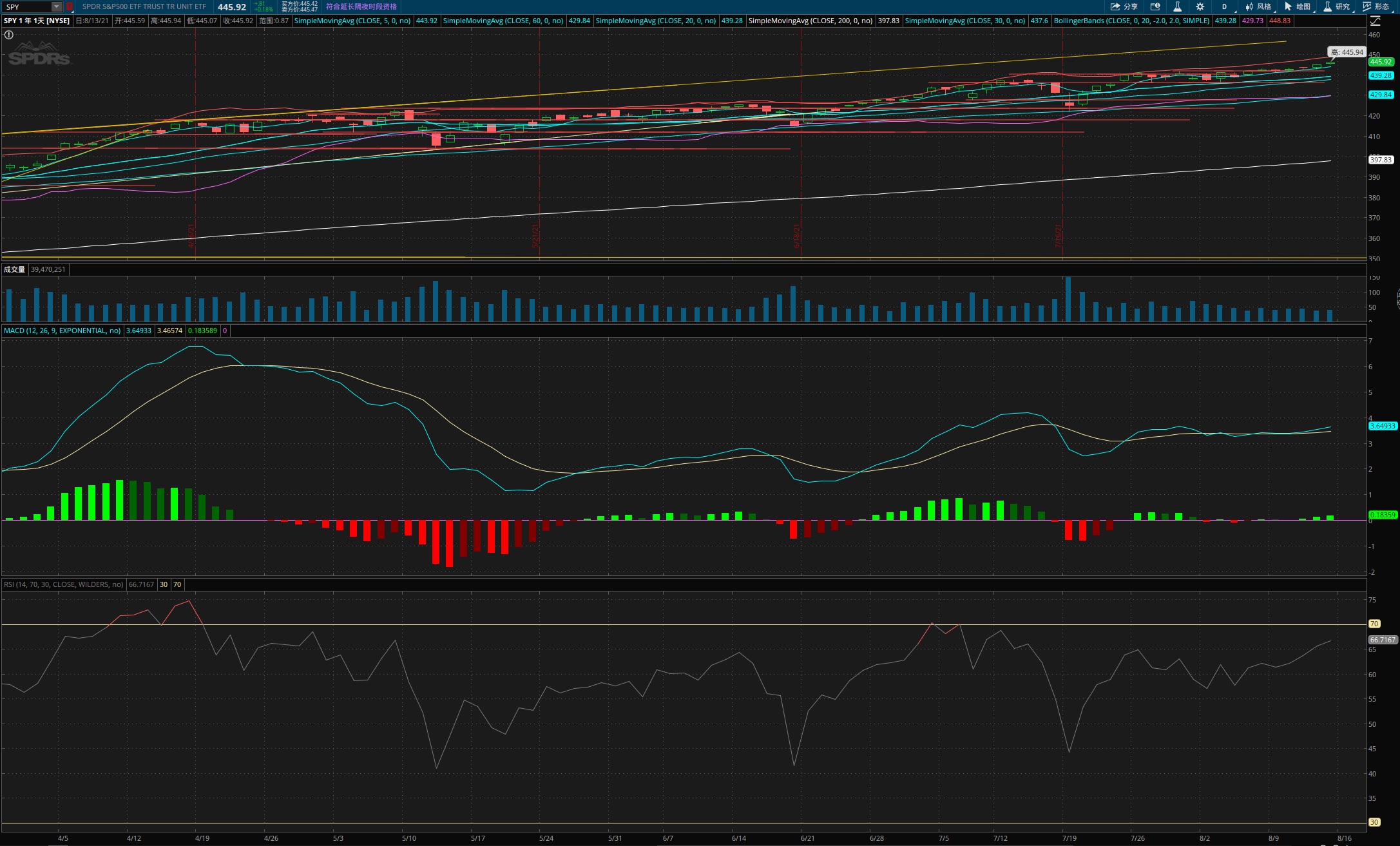The height and width of the screenshot is (846, 1400).
Task: Click SimpleMovingAvg (CLOSE, 5, 0, no) label
Action: [x=352, y=21]
